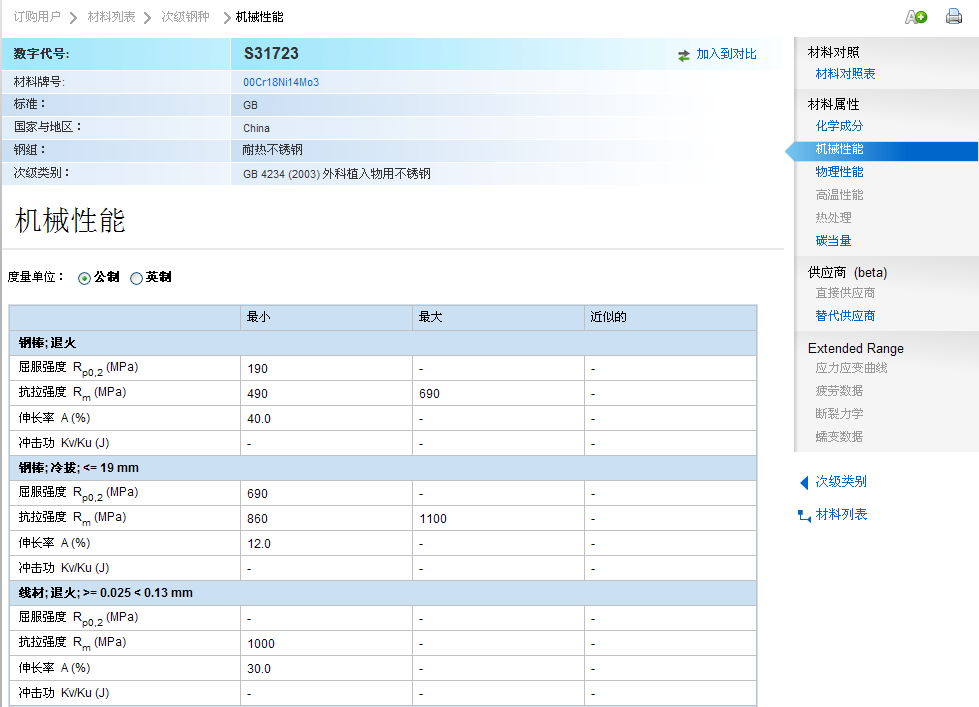This screenshot has height=707, width=979.
Task: Go to 材料列表 in the breadcrumb
Action: click(x=111, y=18)
